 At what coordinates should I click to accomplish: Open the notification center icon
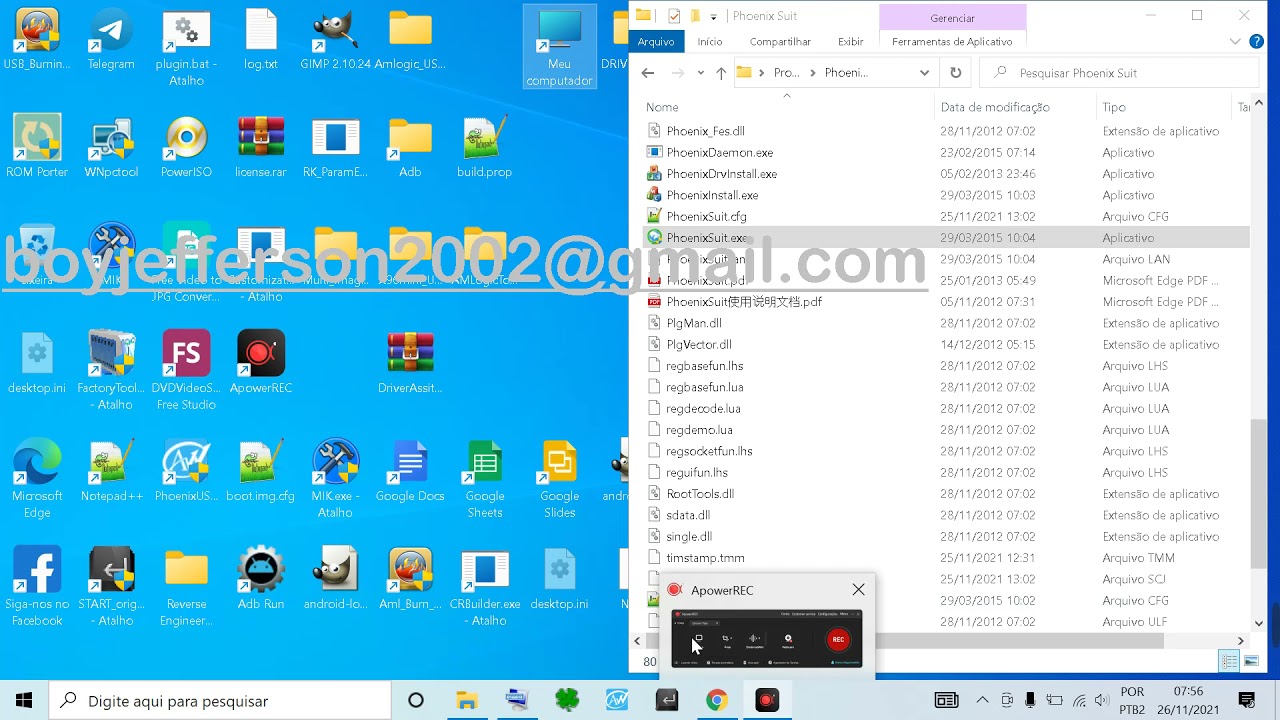tap(1247, 700)
